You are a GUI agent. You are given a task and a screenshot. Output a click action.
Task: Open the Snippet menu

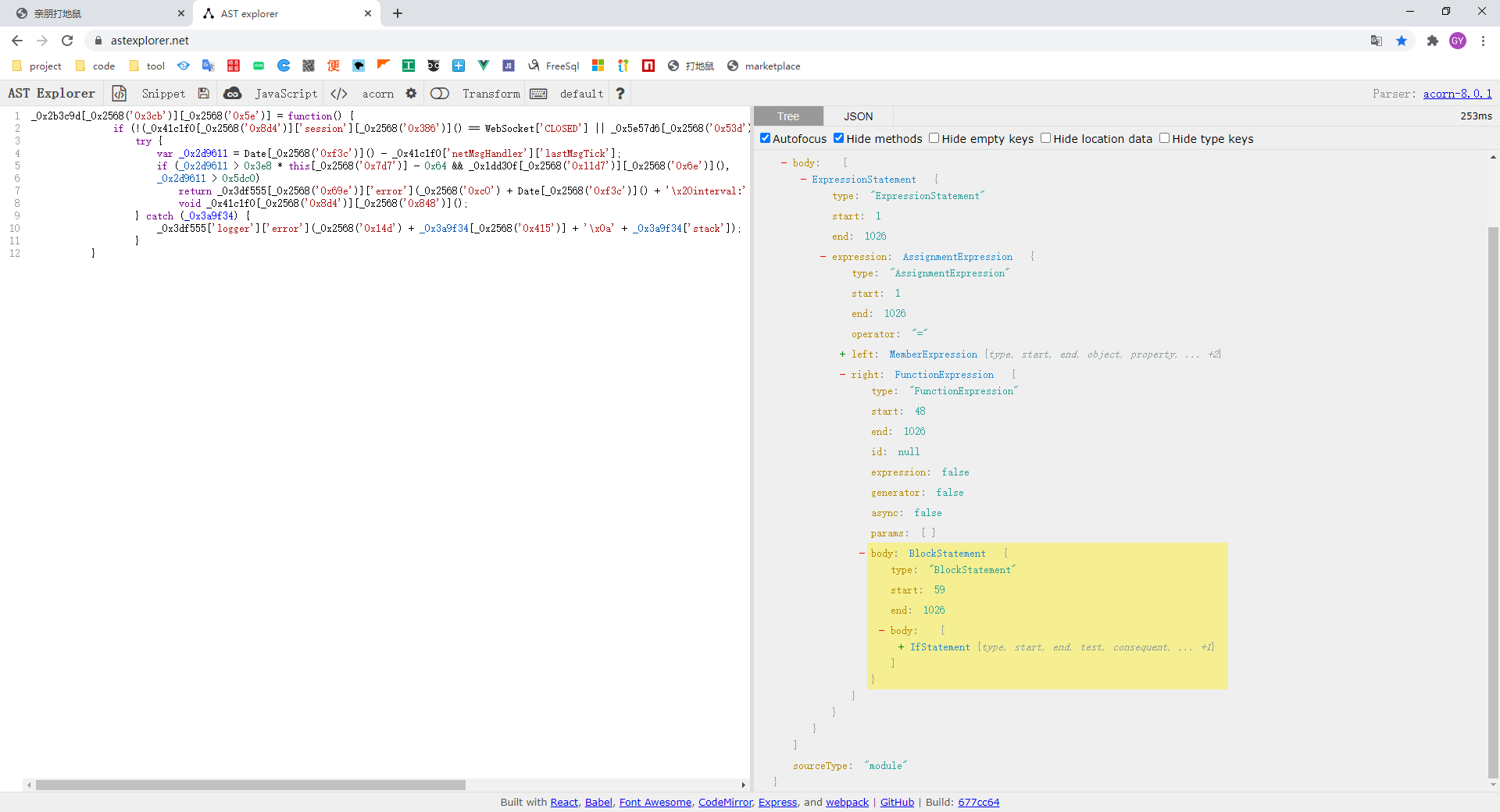point(163,94)
